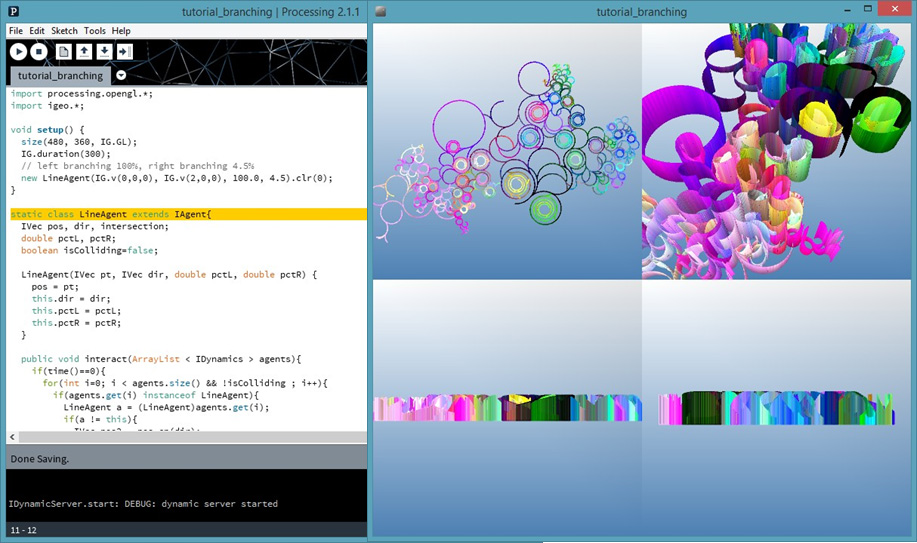Open the File menu
Screen dimensions: 917x543
tap(16, 31)
